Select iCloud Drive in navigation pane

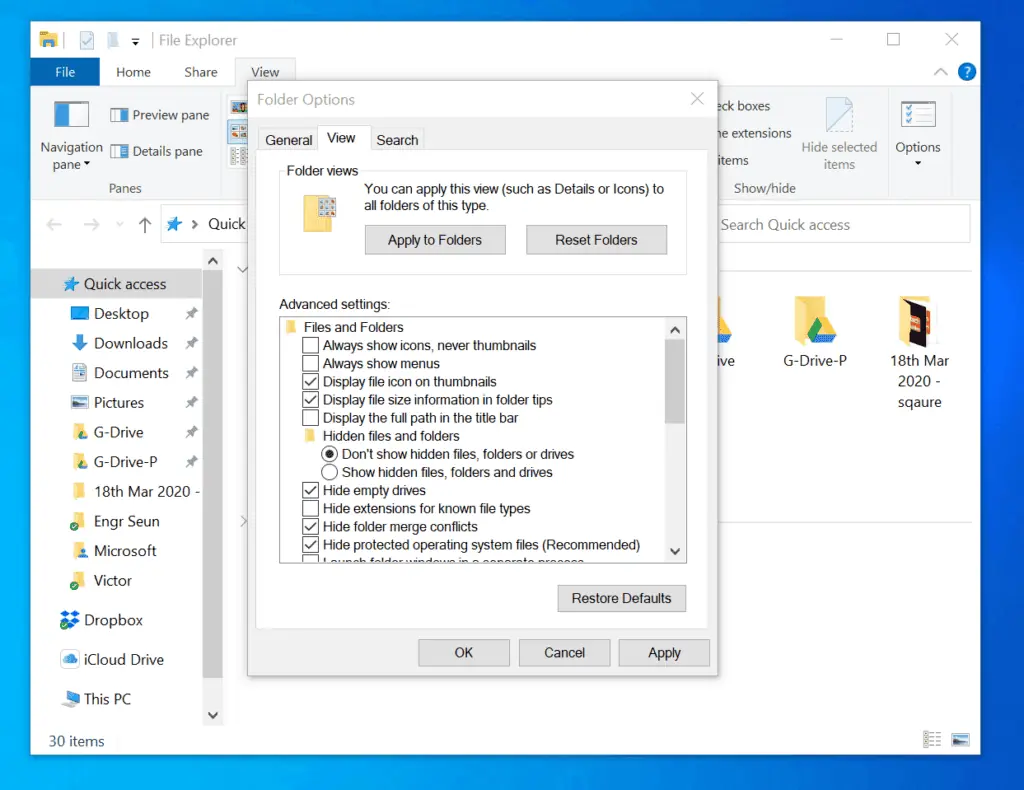[x=123, y=659]
